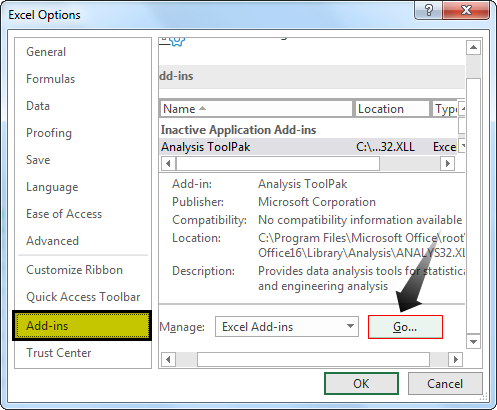This screenshot has width=497, height=410.
Task: Go to the Proofing category
Action: click(49, 133)
